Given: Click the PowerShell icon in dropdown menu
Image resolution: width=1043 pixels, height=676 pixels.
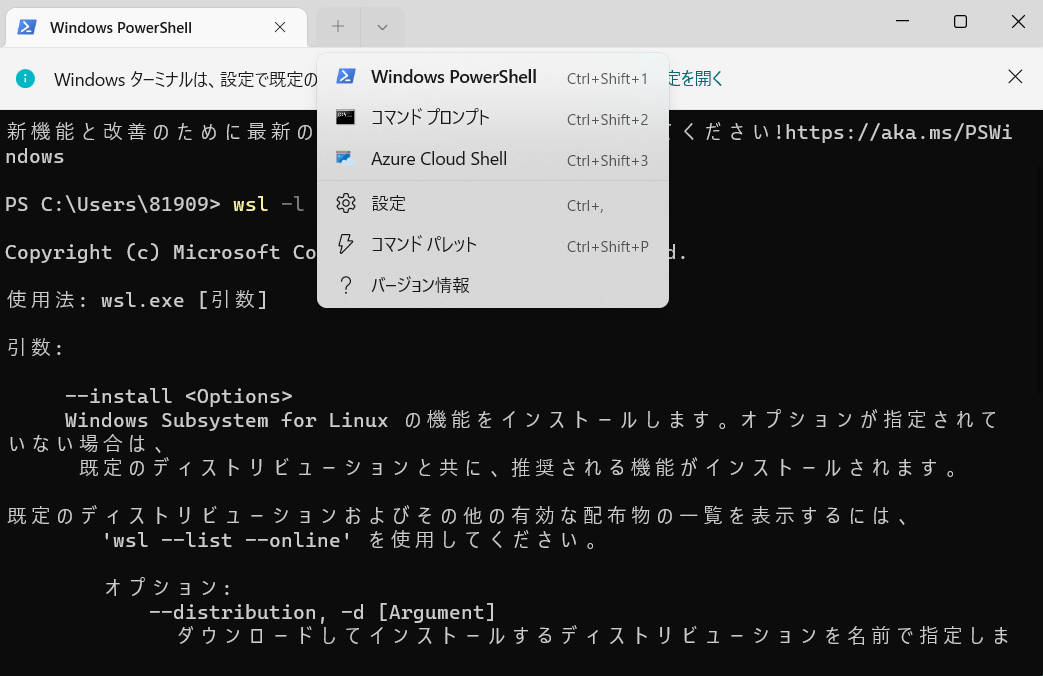Looking at the screenshot, I should click(345, 76).
